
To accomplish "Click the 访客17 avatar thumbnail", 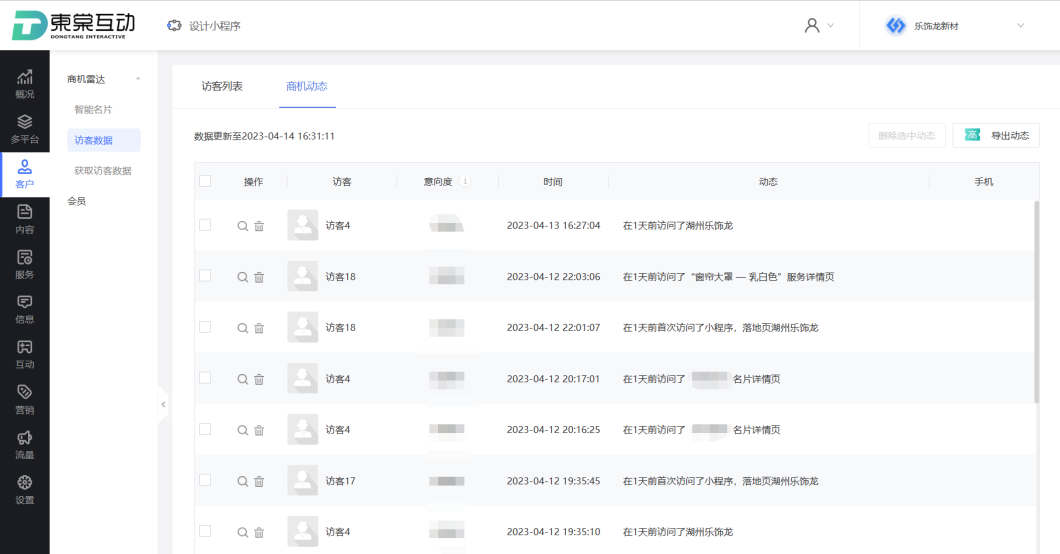I will click(303, 480).
